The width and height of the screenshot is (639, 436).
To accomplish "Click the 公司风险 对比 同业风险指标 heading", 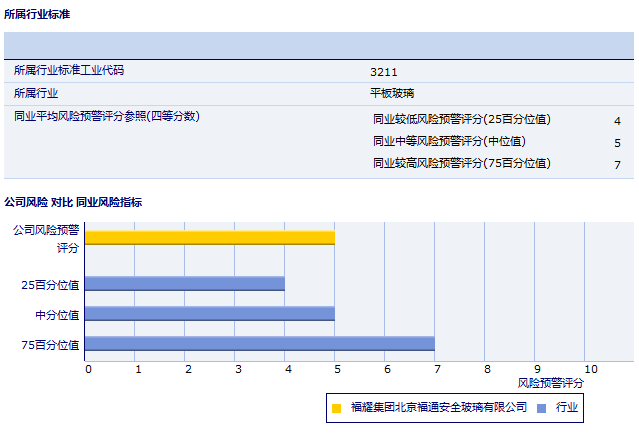I will 73,202.
